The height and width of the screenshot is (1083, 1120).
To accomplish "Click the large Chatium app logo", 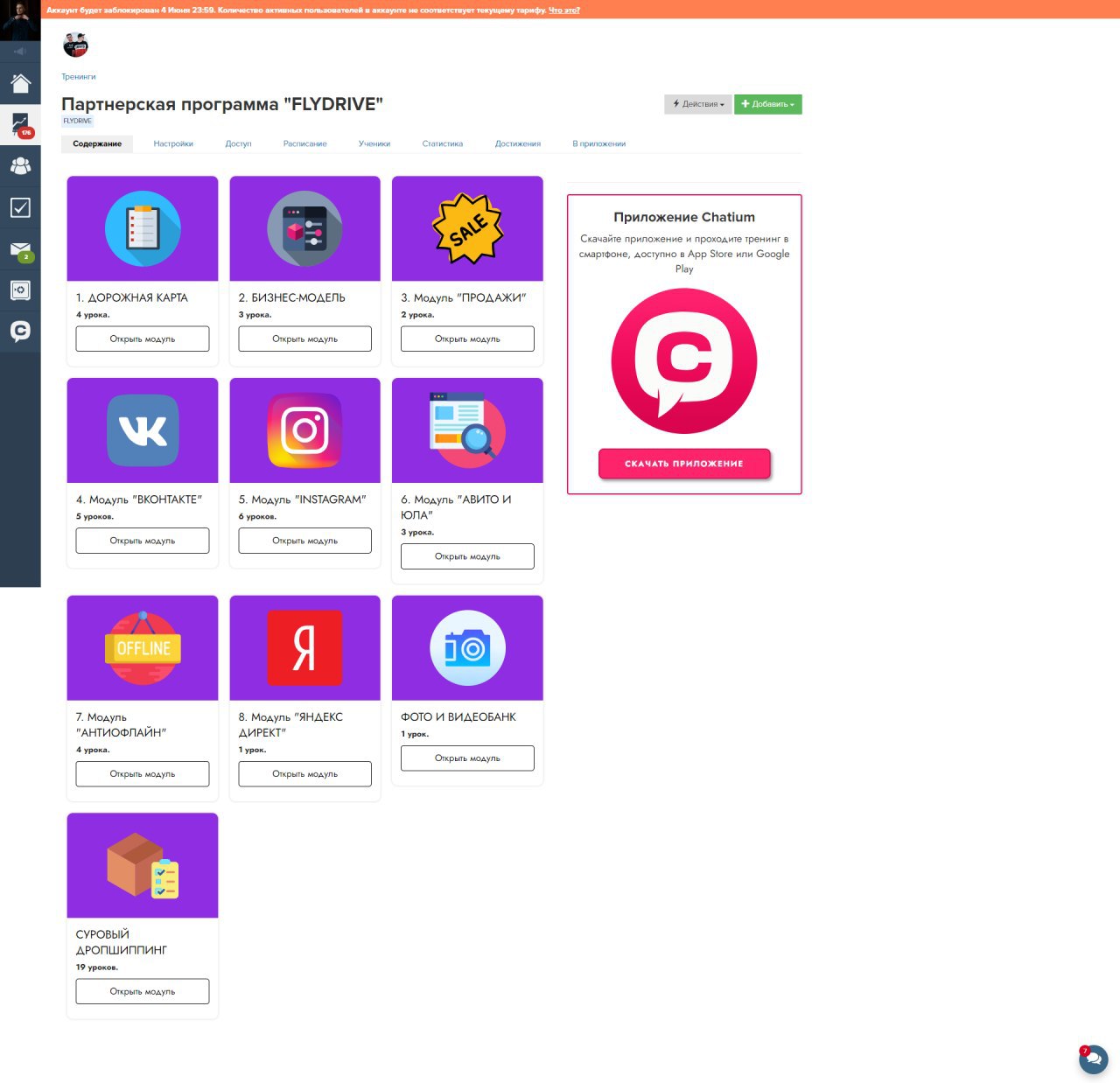I will (x=684, y=360).
